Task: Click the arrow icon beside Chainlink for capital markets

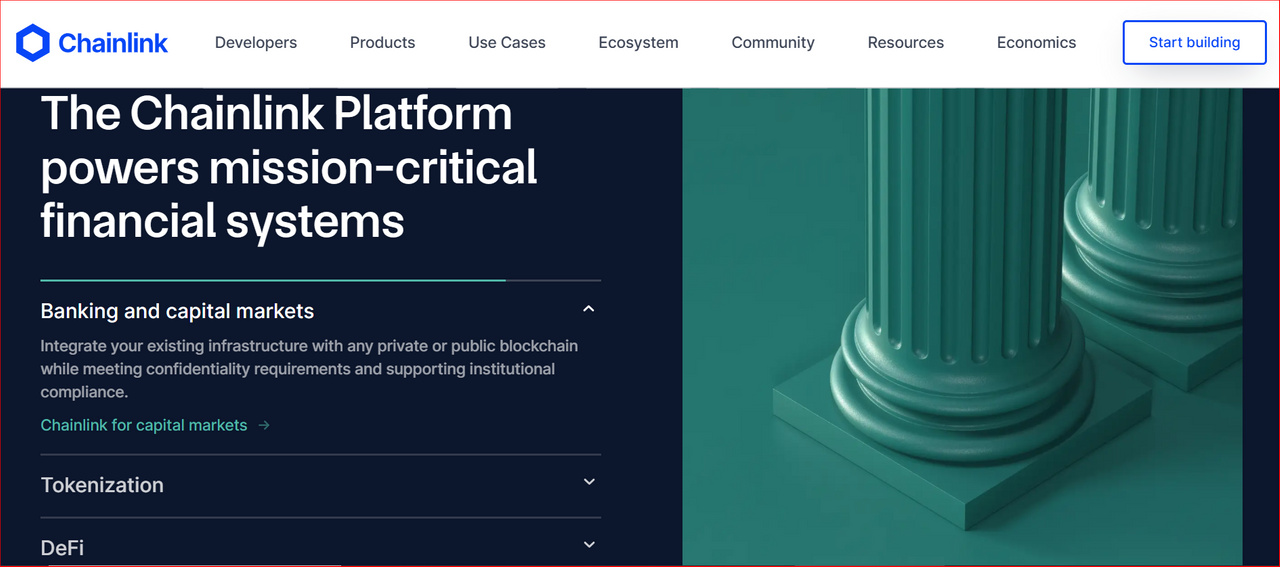Action: (264, 425)
